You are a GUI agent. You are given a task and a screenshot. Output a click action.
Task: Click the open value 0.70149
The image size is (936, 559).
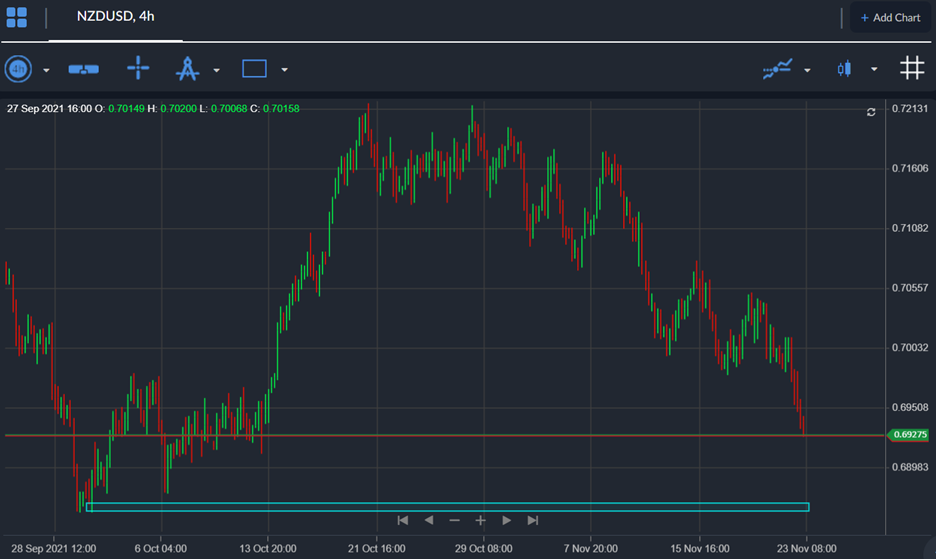(126, 109)
